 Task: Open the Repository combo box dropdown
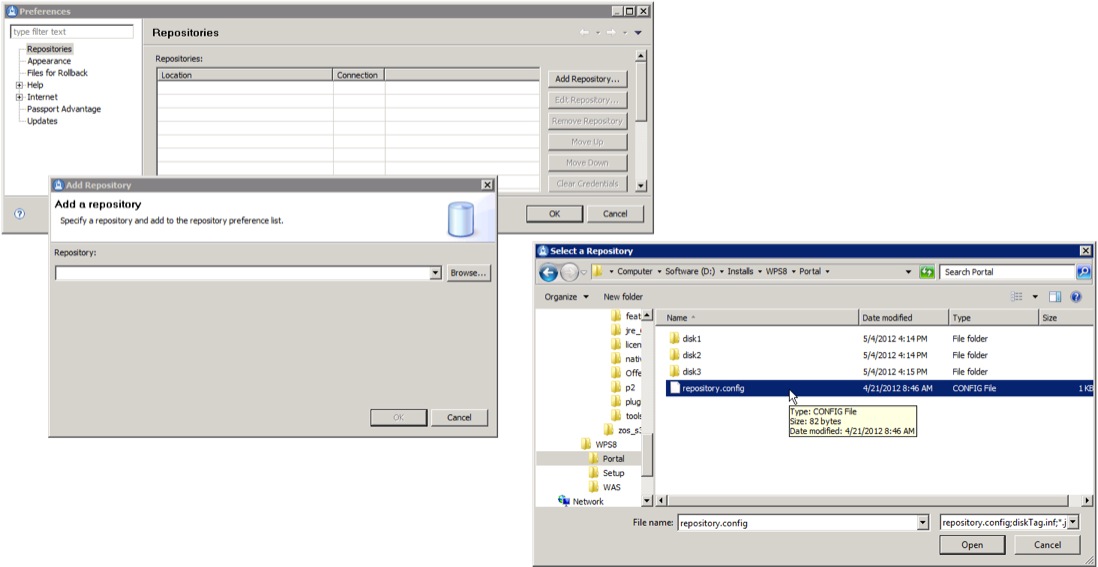coord(436,273)
